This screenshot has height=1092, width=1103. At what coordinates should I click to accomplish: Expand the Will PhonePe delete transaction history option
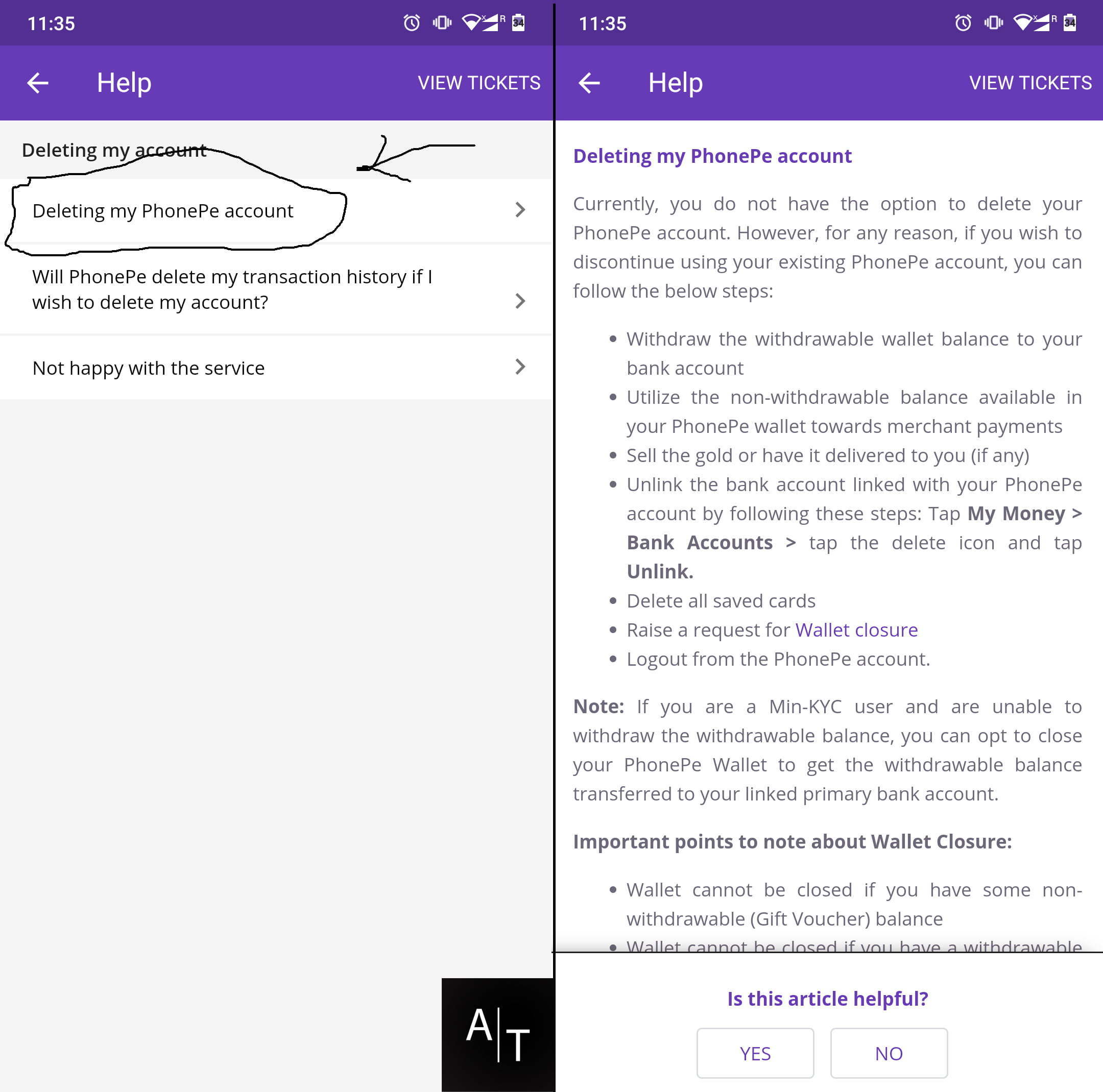click(275, 289)
